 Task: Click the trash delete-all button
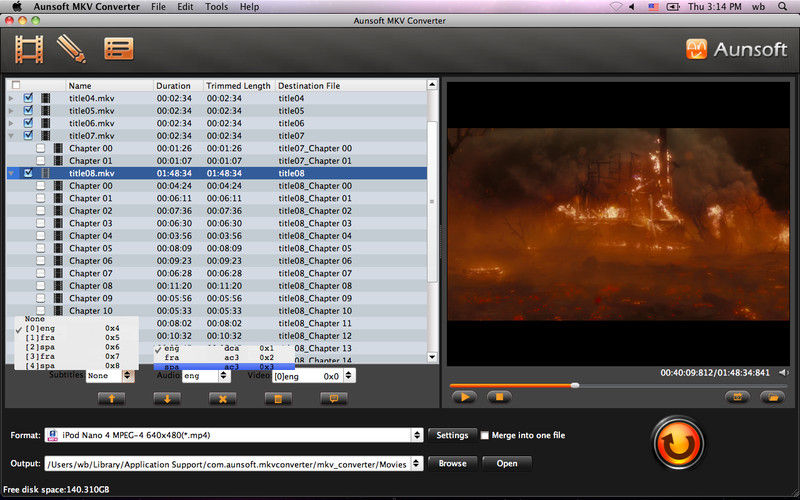(278, 399)
